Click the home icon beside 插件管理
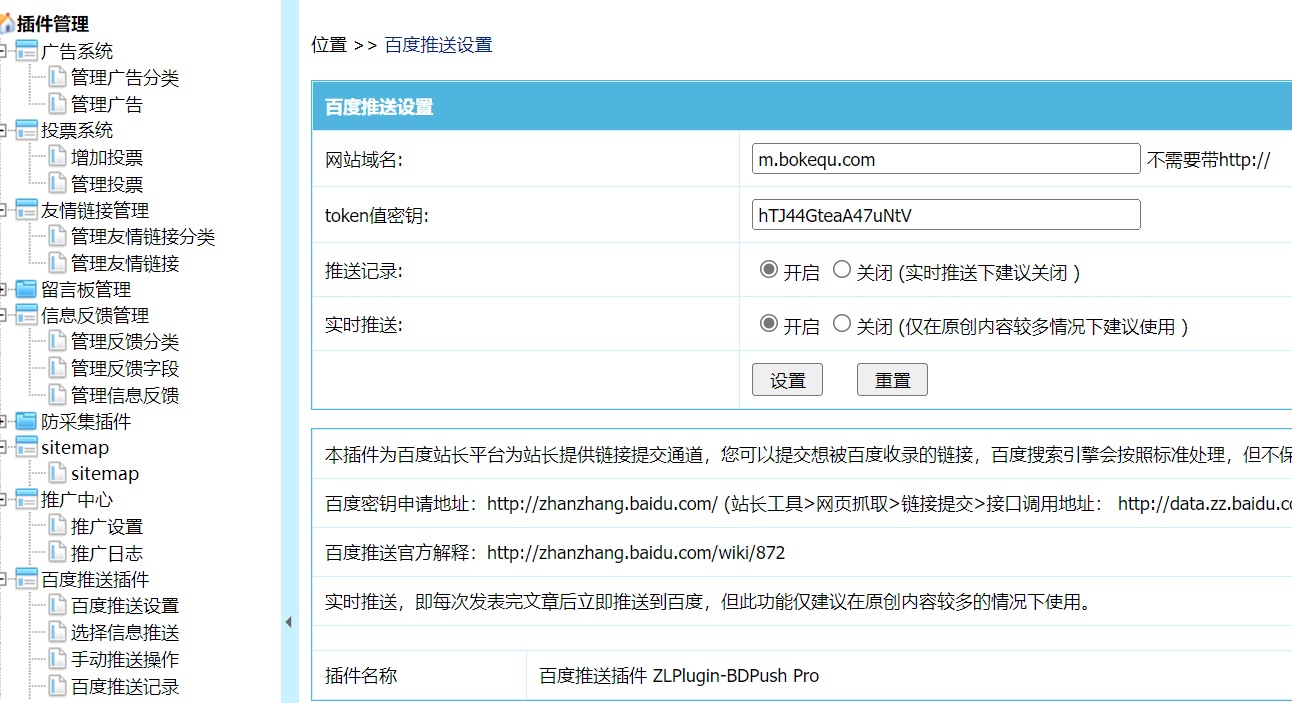The height and width of the screenshot is (703, 1292). coord(7,25)
